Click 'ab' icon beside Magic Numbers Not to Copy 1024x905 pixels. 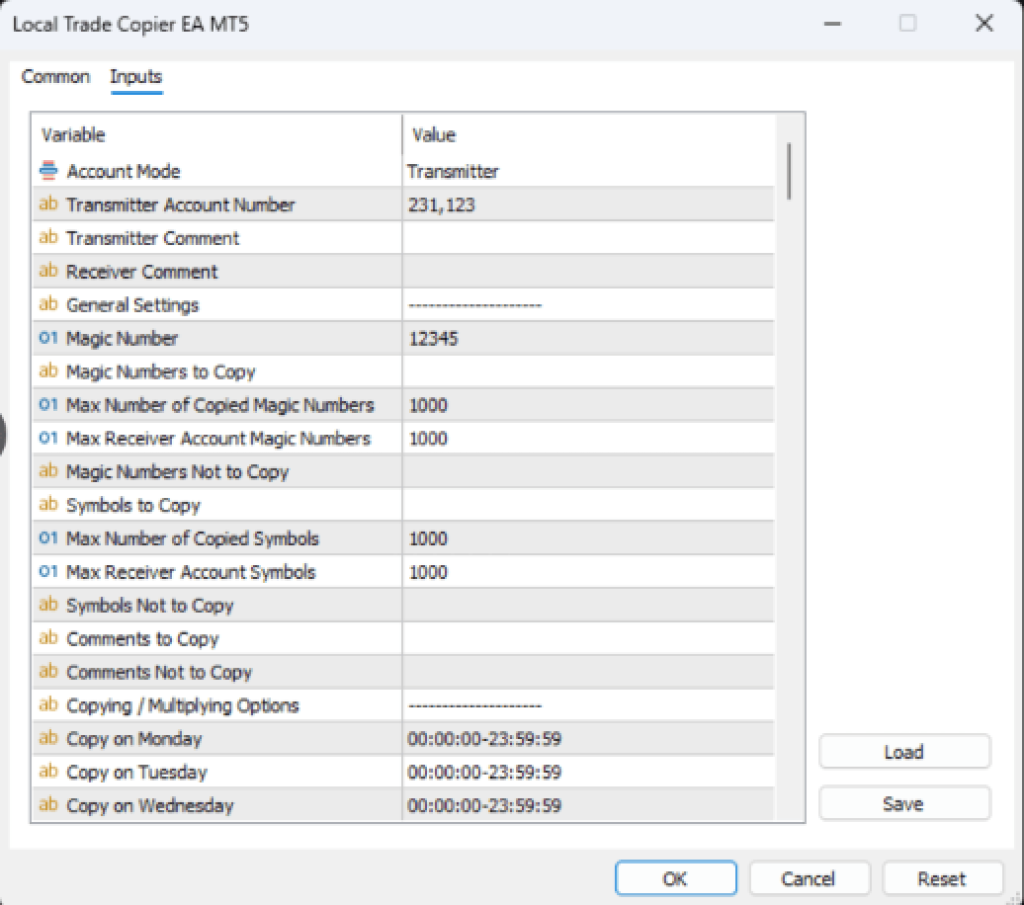click(48, 471)
